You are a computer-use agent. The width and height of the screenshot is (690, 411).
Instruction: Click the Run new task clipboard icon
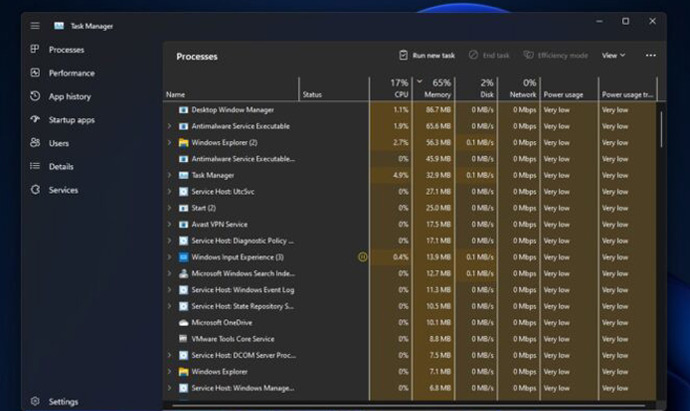403,55
